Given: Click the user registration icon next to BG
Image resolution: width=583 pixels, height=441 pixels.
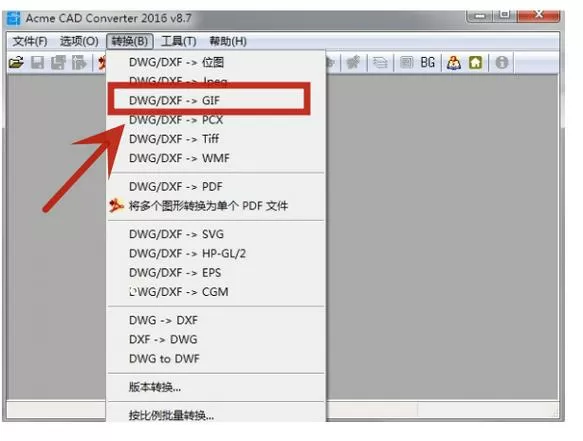Looking at the screenshot, I should click(454, 62).
